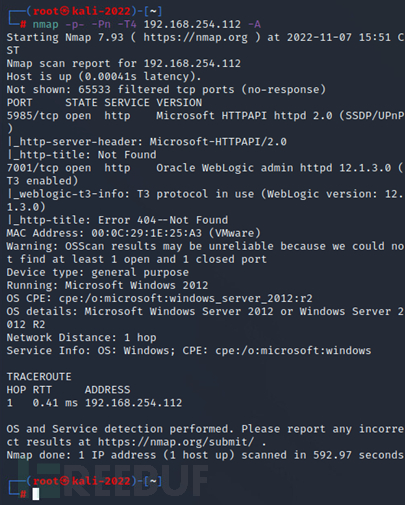The height and width of the screenshot is (505, 405).
Task: Open the https://nmap.org/submit/ link
Action: pyautogui.click(x=176, y=442)
